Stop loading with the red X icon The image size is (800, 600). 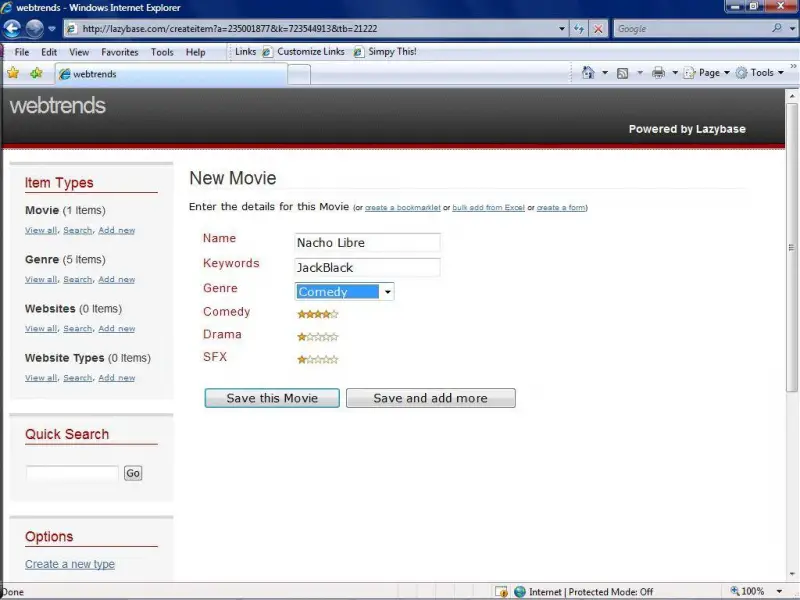(598, 29)
